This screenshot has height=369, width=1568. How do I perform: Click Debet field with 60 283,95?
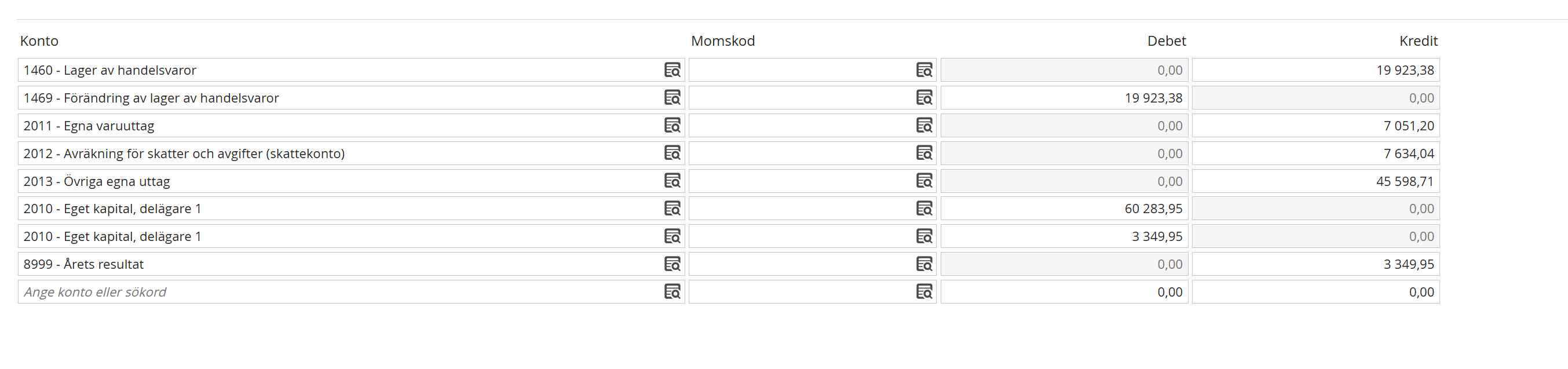point(1064,208)
